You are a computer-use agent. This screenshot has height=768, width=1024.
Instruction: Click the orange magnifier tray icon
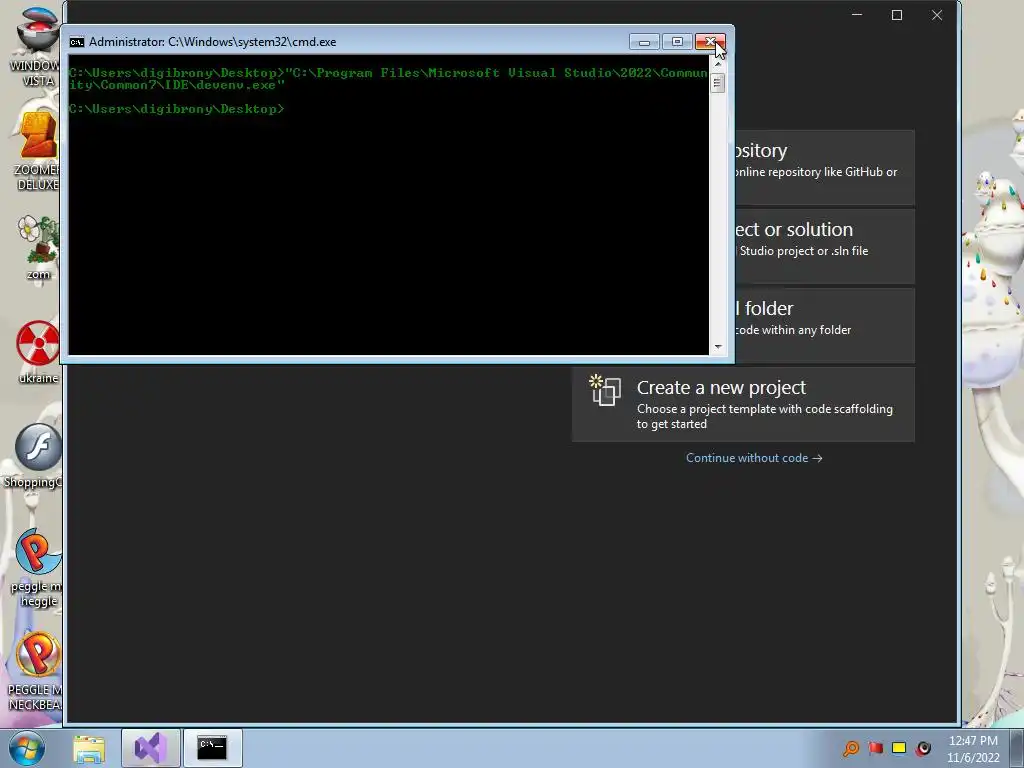851,748
